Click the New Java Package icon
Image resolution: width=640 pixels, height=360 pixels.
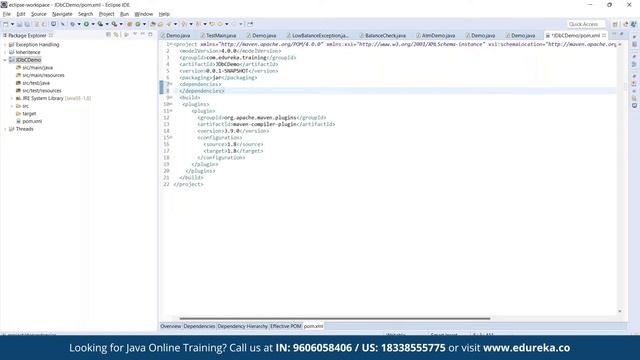[x=130, y=24]
